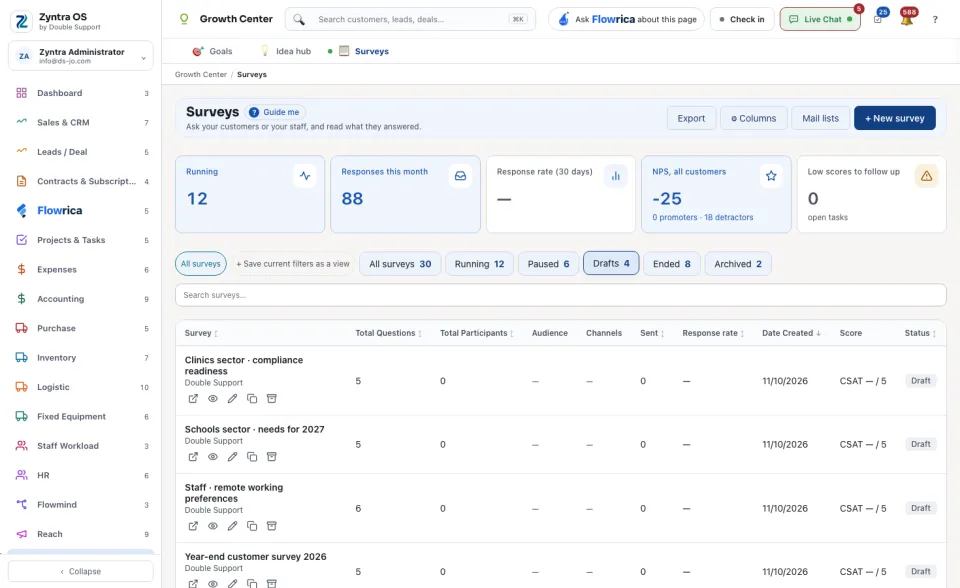Viewport: 960px width, 588px height.
Task: Click the Search surveys input field
Action: tap(560, 295)
